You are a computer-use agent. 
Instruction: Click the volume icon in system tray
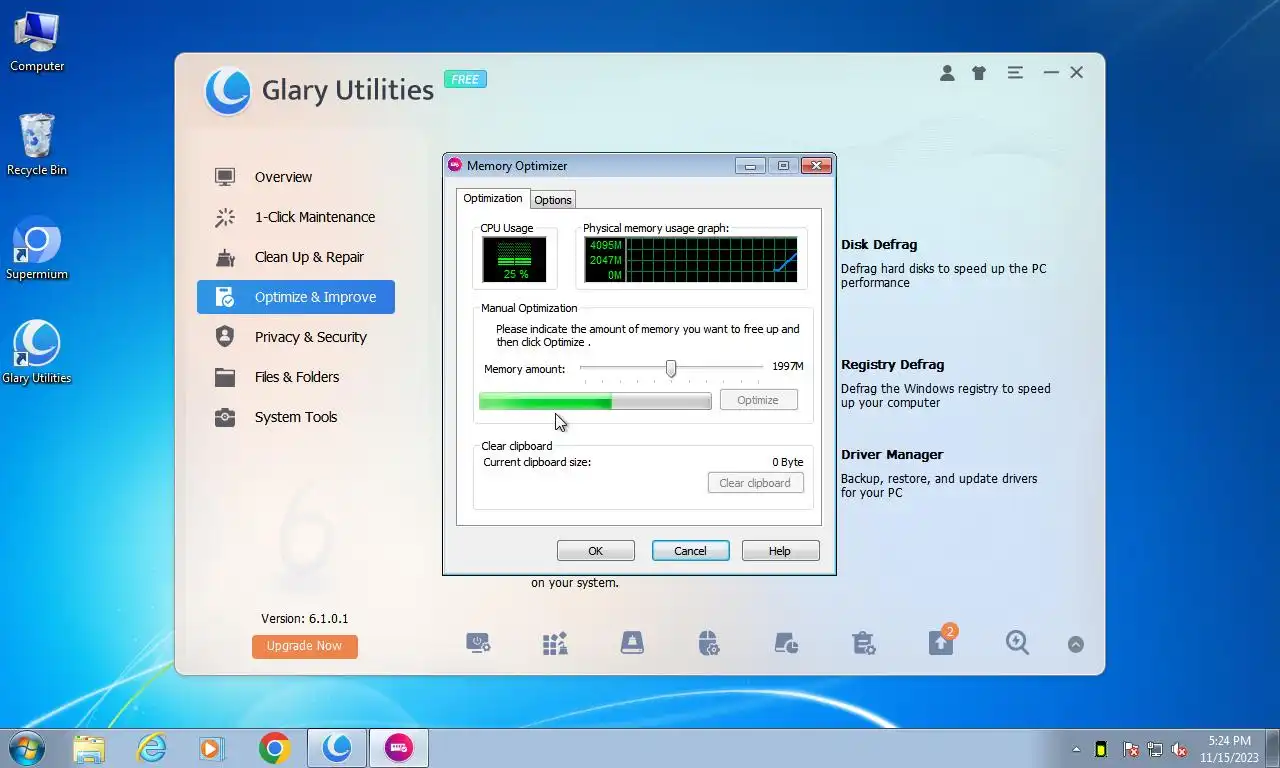[1179, 749]
